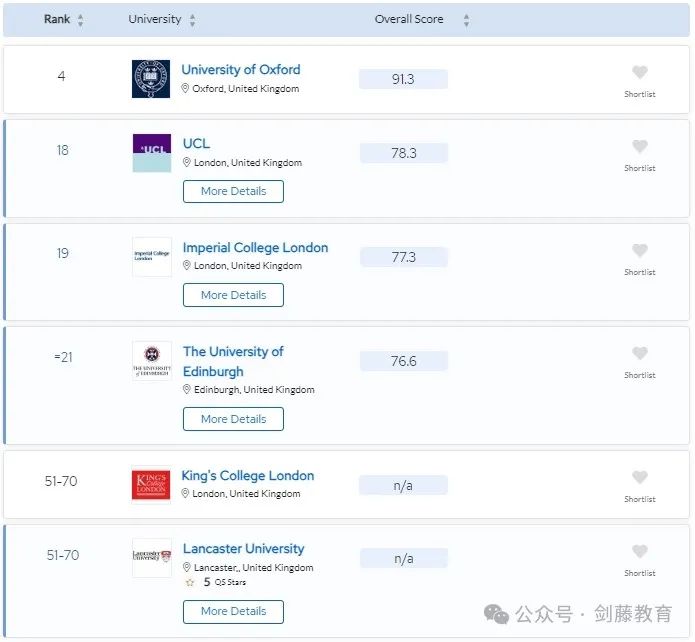The image size is (695, 642).
Task: Click the Overall Score header label
Action: click(x=409, y=19)
